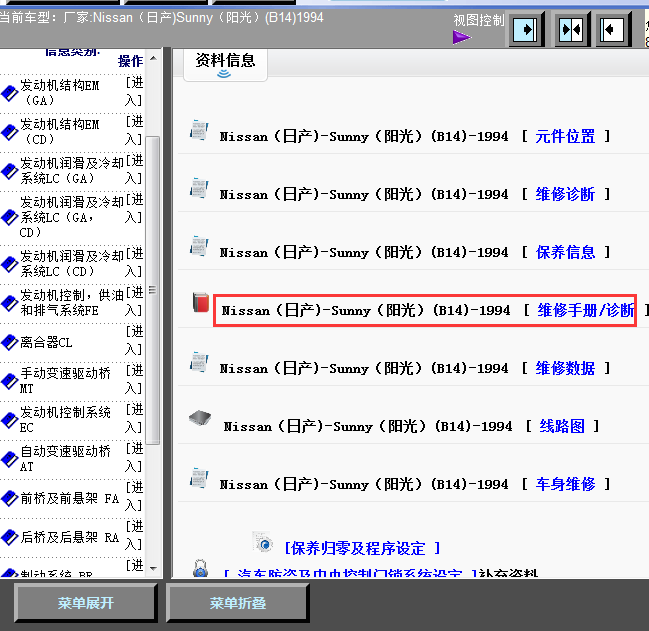This screenshot has height=631, width=649.
Task: Click the blue book icon beside 发动机润滑及冷却系统LC（GA）
Action: [9, 171]
